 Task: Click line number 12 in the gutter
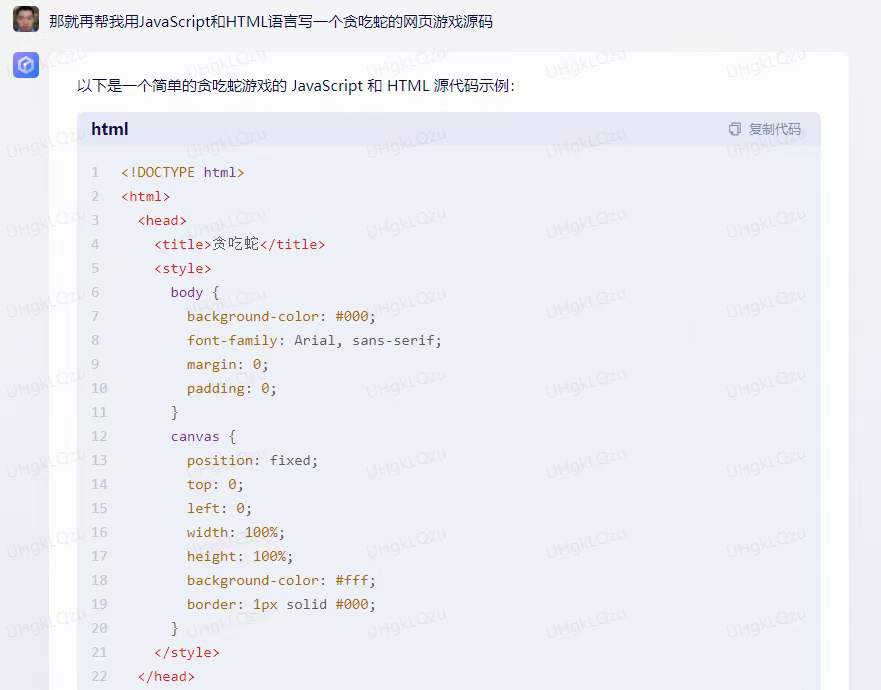[99, 437]
